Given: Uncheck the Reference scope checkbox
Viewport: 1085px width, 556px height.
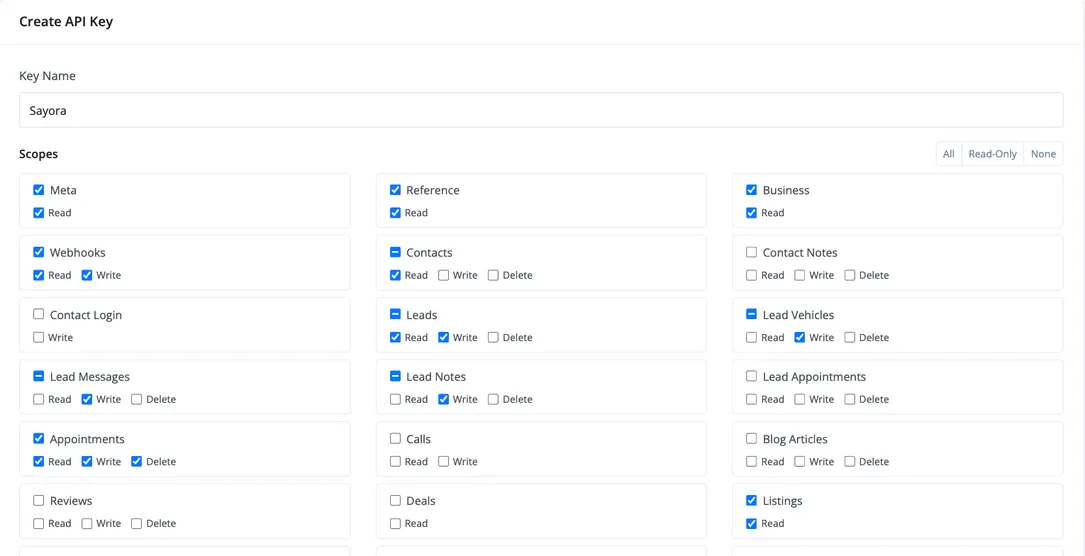Looking at the screenshot, I should [395, 190].
